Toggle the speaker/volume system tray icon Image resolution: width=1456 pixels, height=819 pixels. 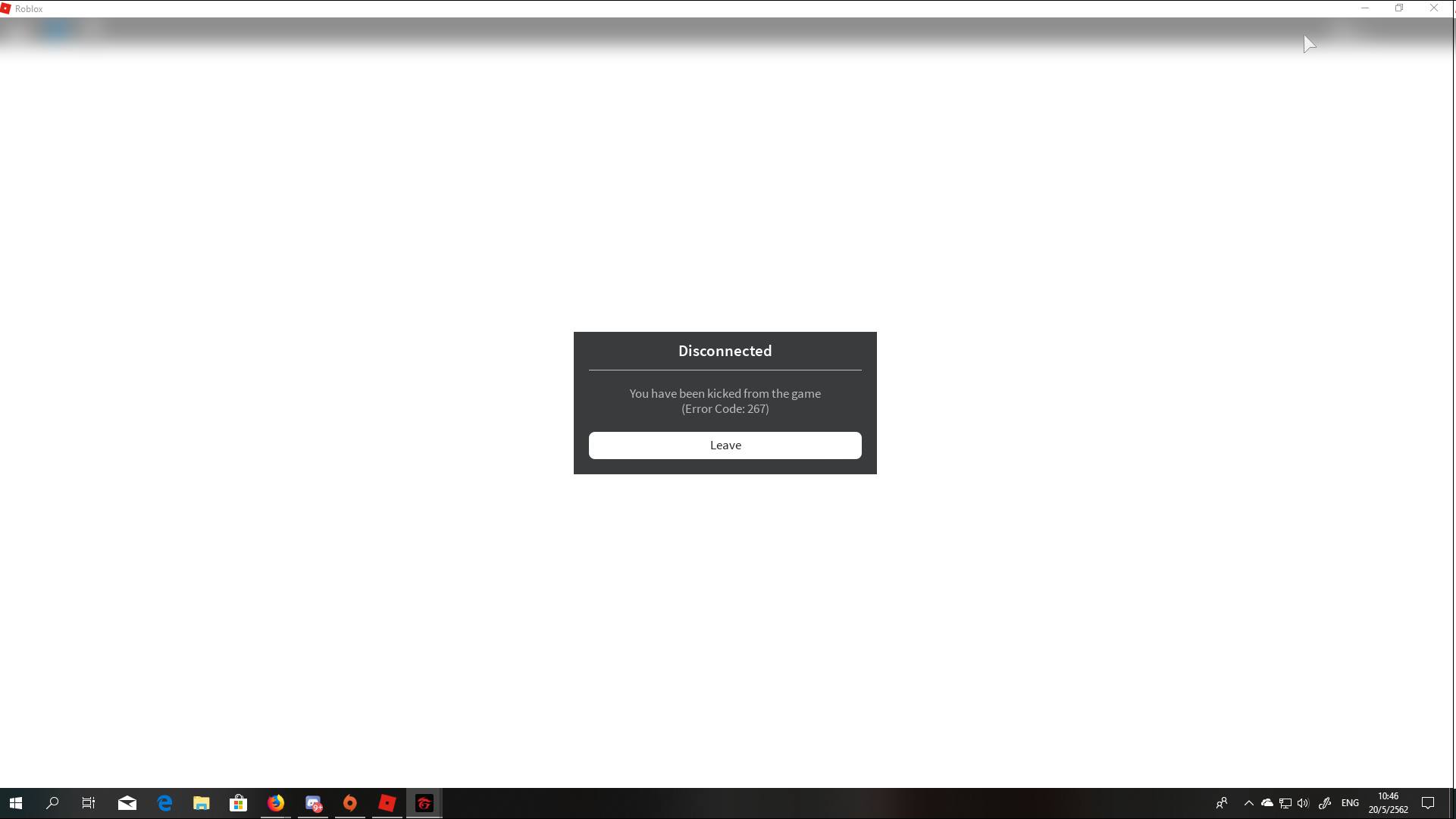1303,803
